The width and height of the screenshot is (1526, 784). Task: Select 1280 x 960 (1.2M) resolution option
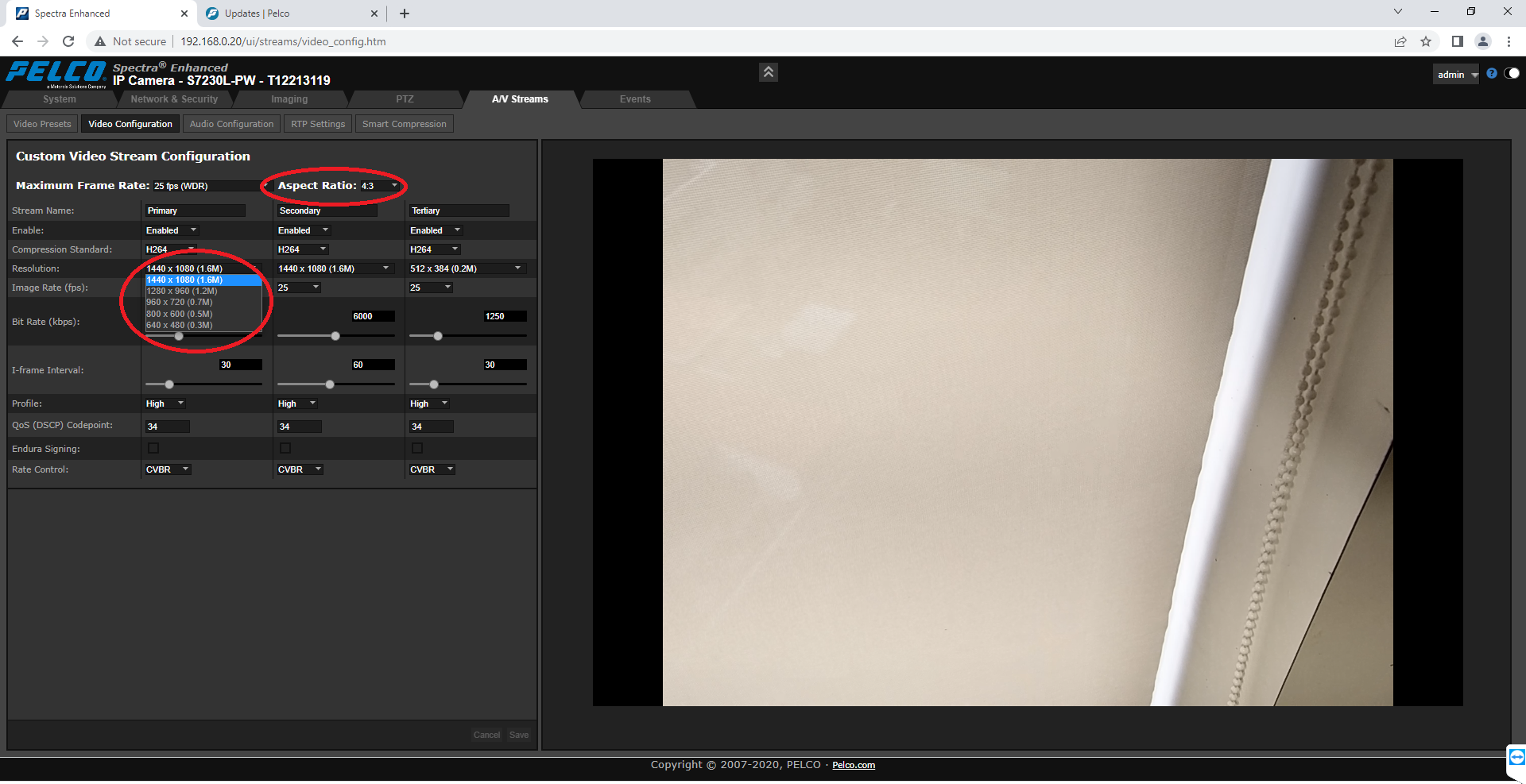tap(203, 291)
